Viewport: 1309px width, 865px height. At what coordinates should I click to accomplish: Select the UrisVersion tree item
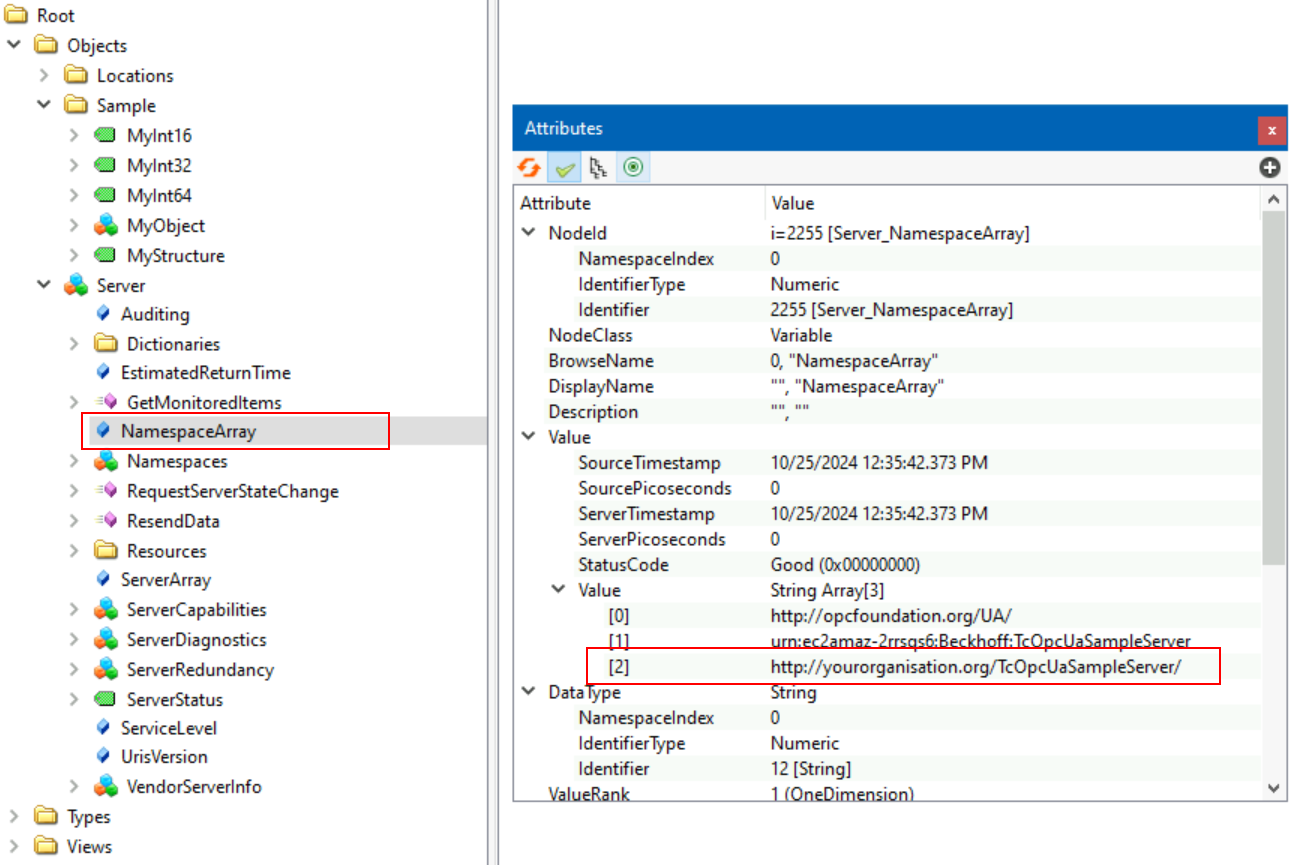click(x=164, y=757)
